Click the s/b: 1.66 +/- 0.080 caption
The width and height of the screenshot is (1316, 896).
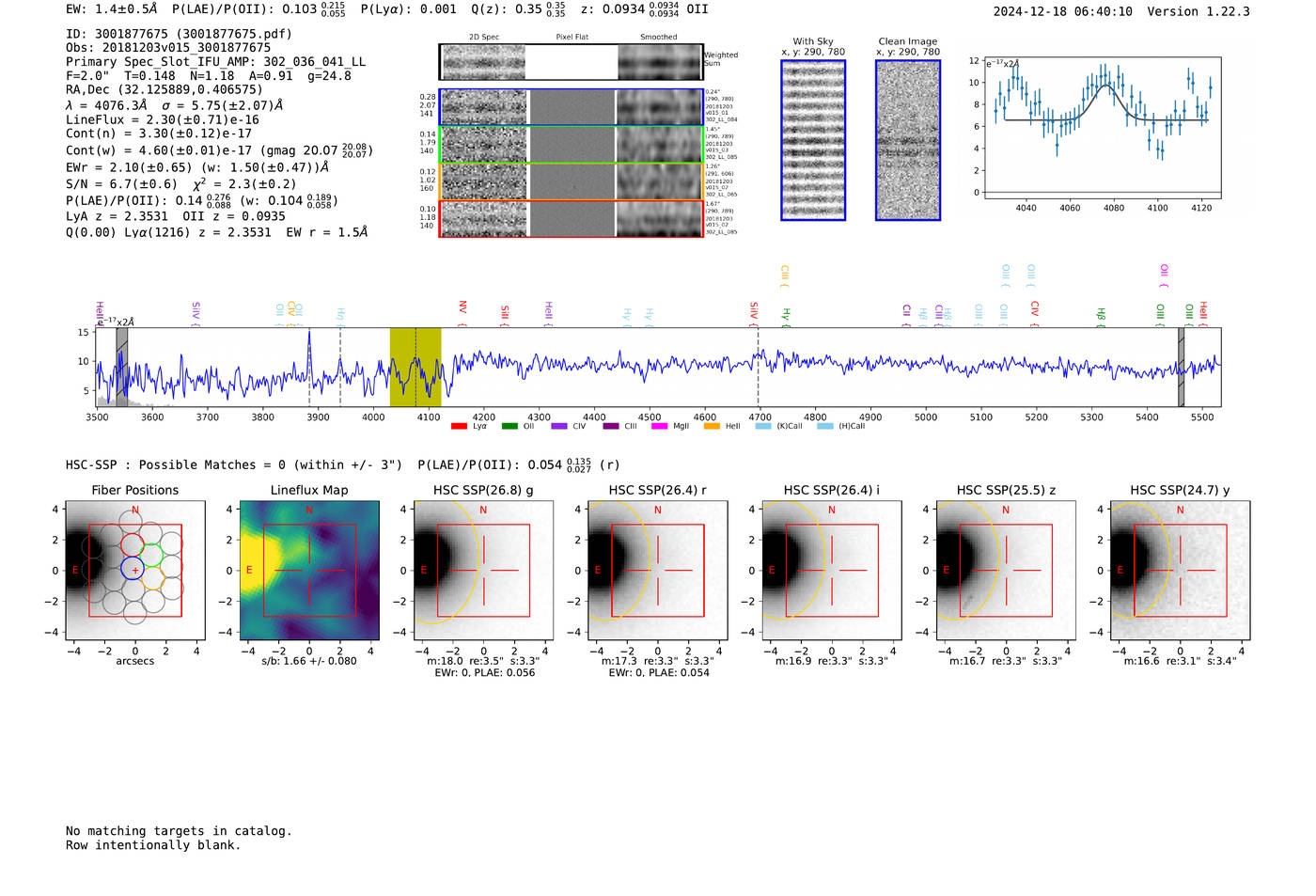tap(309, 661)
